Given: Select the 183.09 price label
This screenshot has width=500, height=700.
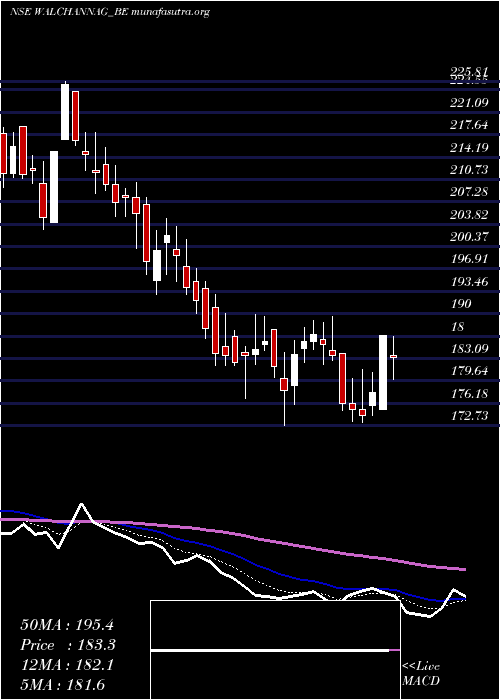Looking at the screenshot, I should 469,349.
